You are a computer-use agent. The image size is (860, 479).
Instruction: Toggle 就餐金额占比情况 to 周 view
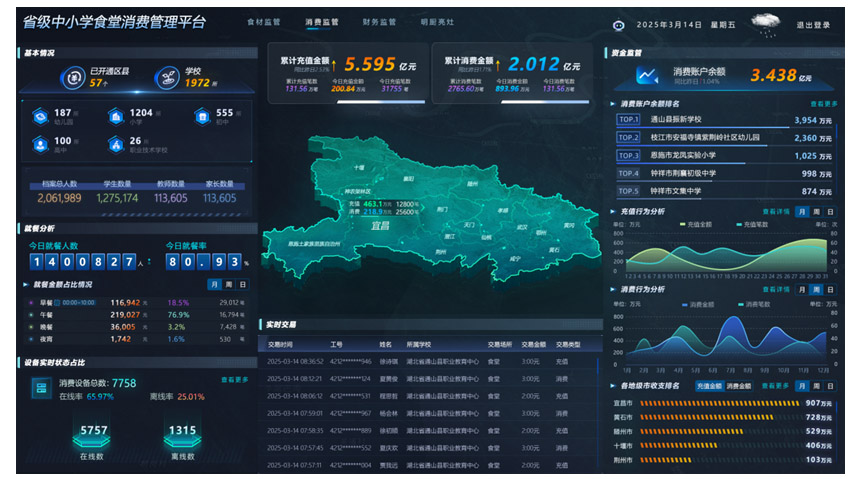pyautogui.click(x=228, y=285)
